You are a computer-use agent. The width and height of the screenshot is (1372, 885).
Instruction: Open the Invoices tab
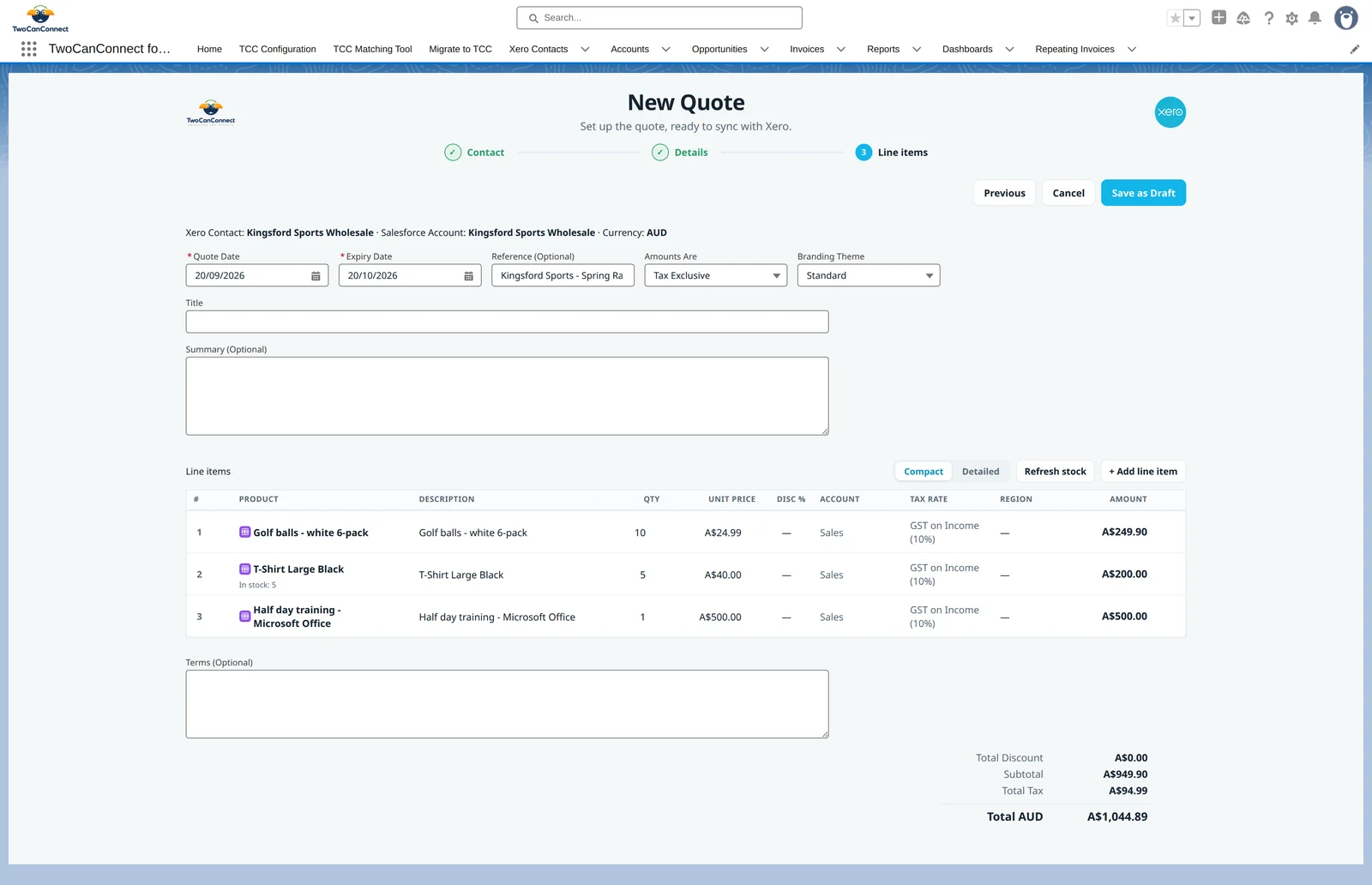pyautogui.click(x=807, y=50)
